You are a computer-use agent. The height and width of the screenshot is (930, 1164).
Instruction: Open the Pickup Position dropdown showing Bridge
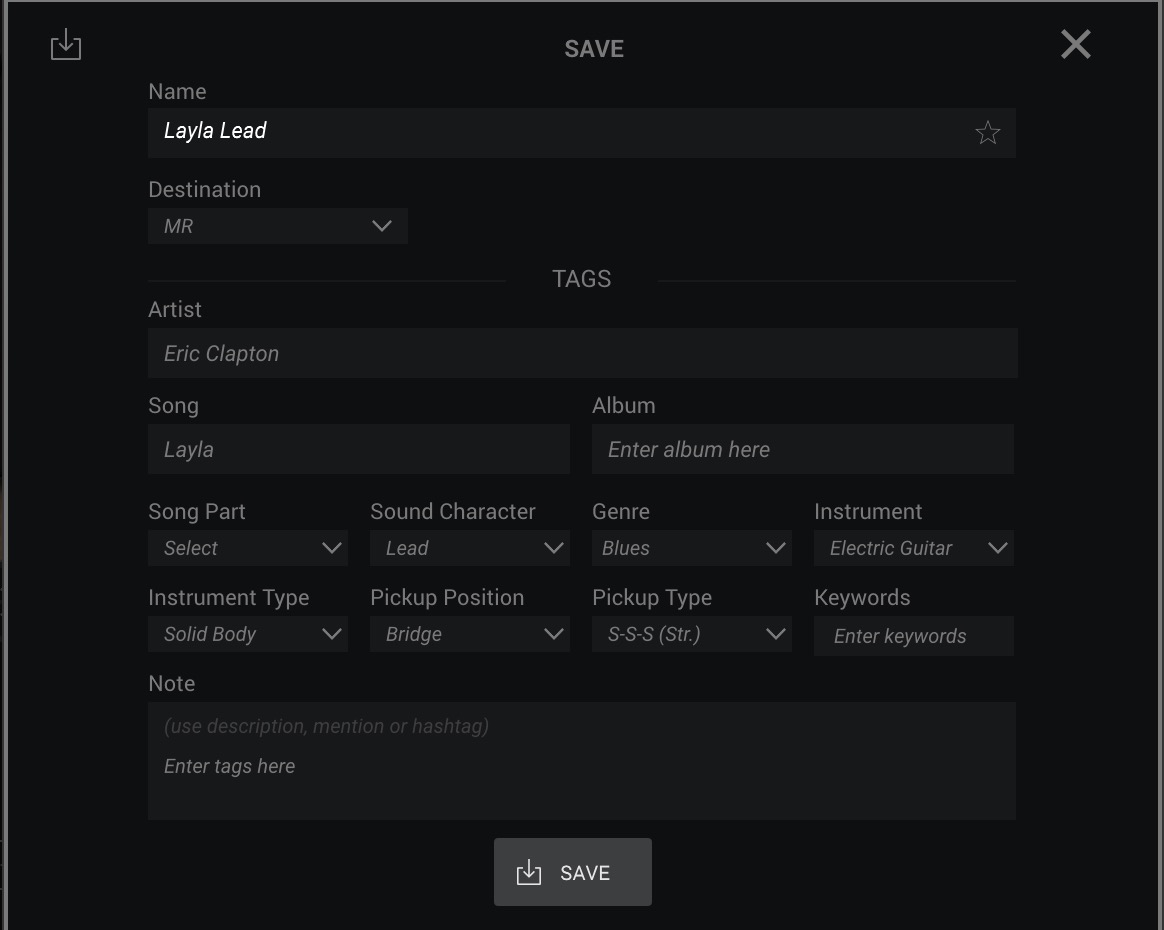[470, 634]
